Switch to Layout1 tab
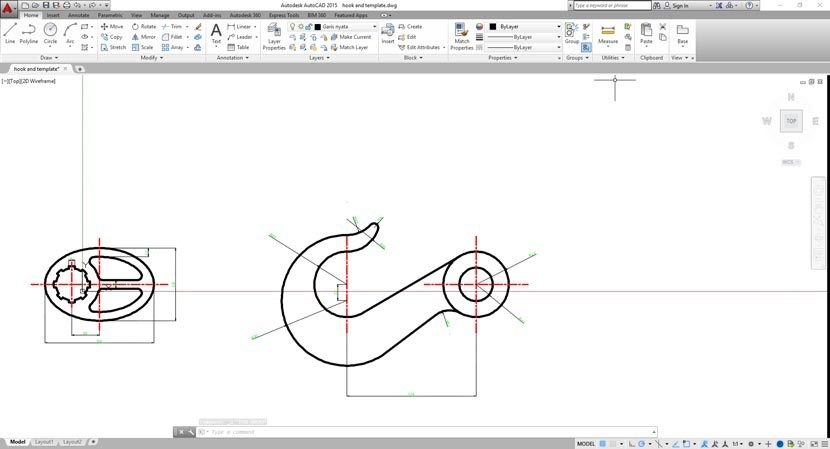 [44, 442]
